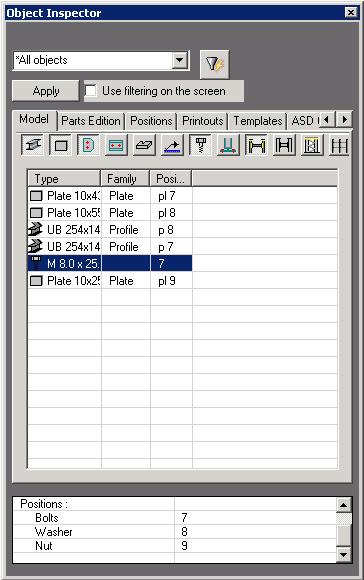Toggle the bolts filter icon
The width and height of the screenshot is (364, 580).
point(200,145)
